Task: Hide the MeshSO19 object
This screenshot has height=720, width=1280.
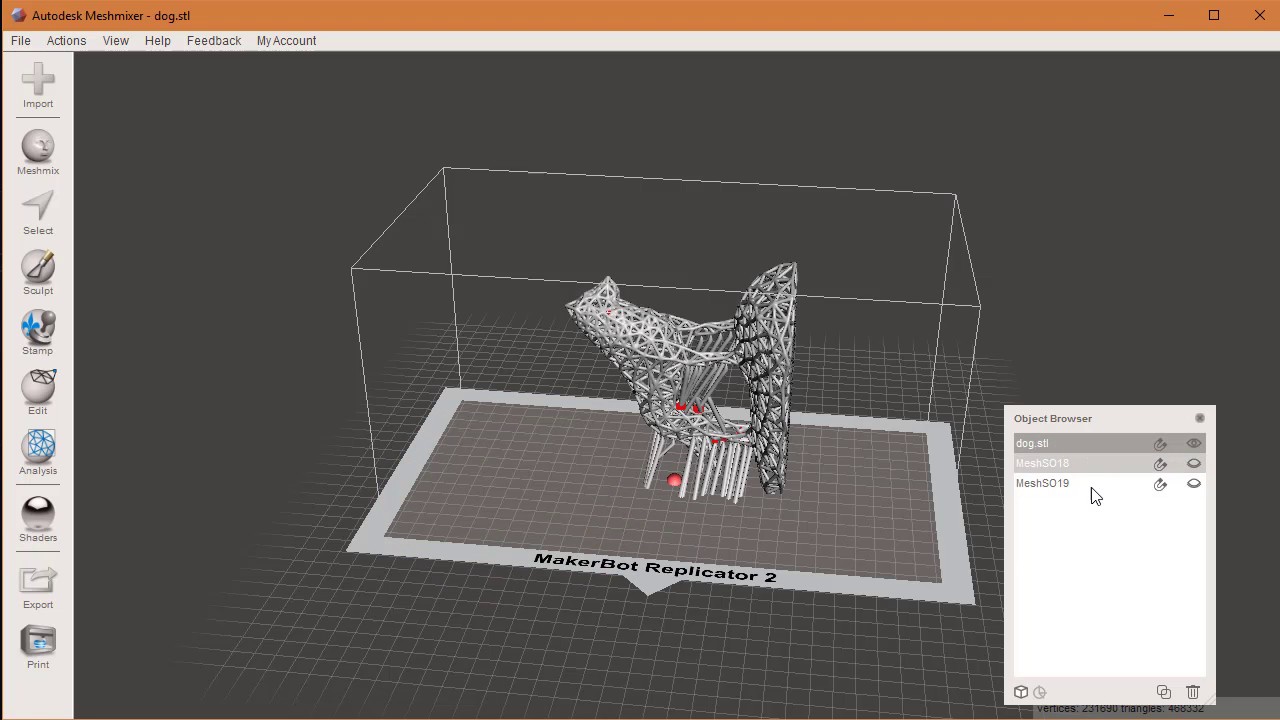Action: click(x=1194, y=483)
